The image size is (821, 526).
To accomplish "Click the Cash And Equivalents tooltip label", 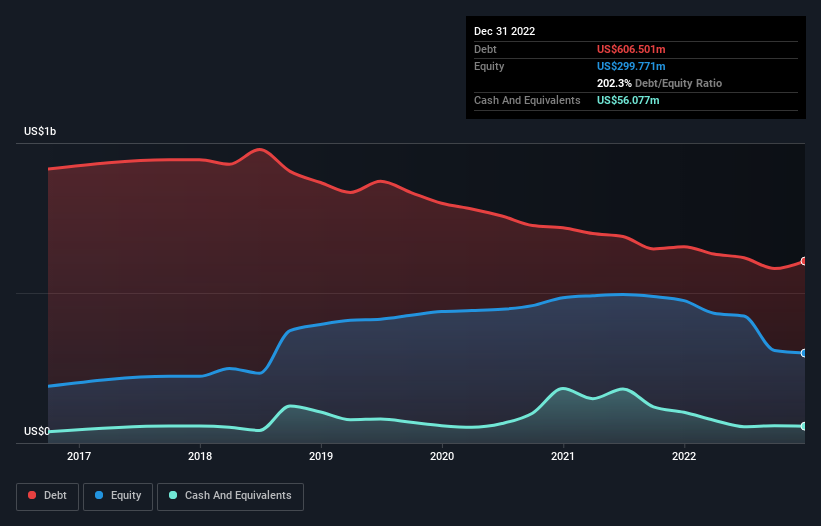I will 527,100.
